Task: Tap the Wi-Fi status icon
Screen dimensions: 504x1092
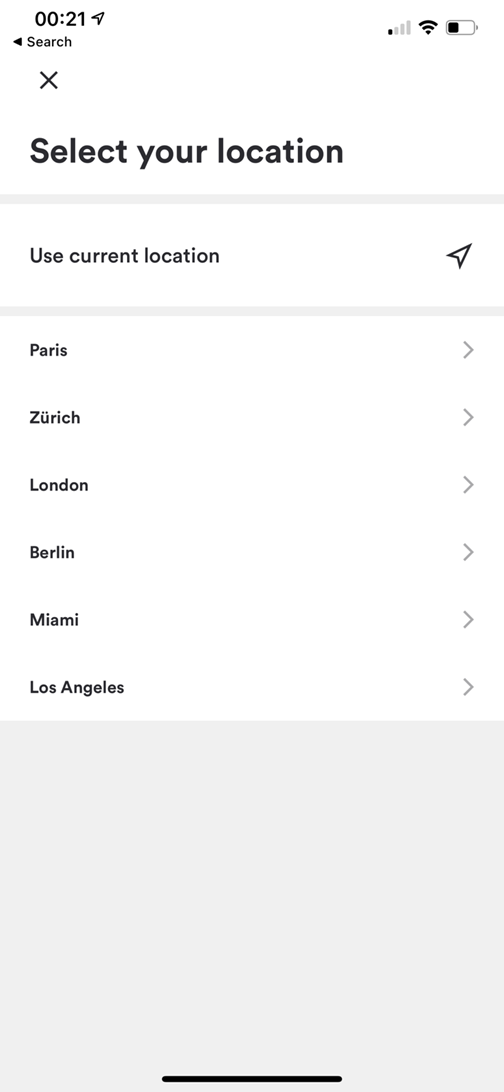Action: point(428,28)
